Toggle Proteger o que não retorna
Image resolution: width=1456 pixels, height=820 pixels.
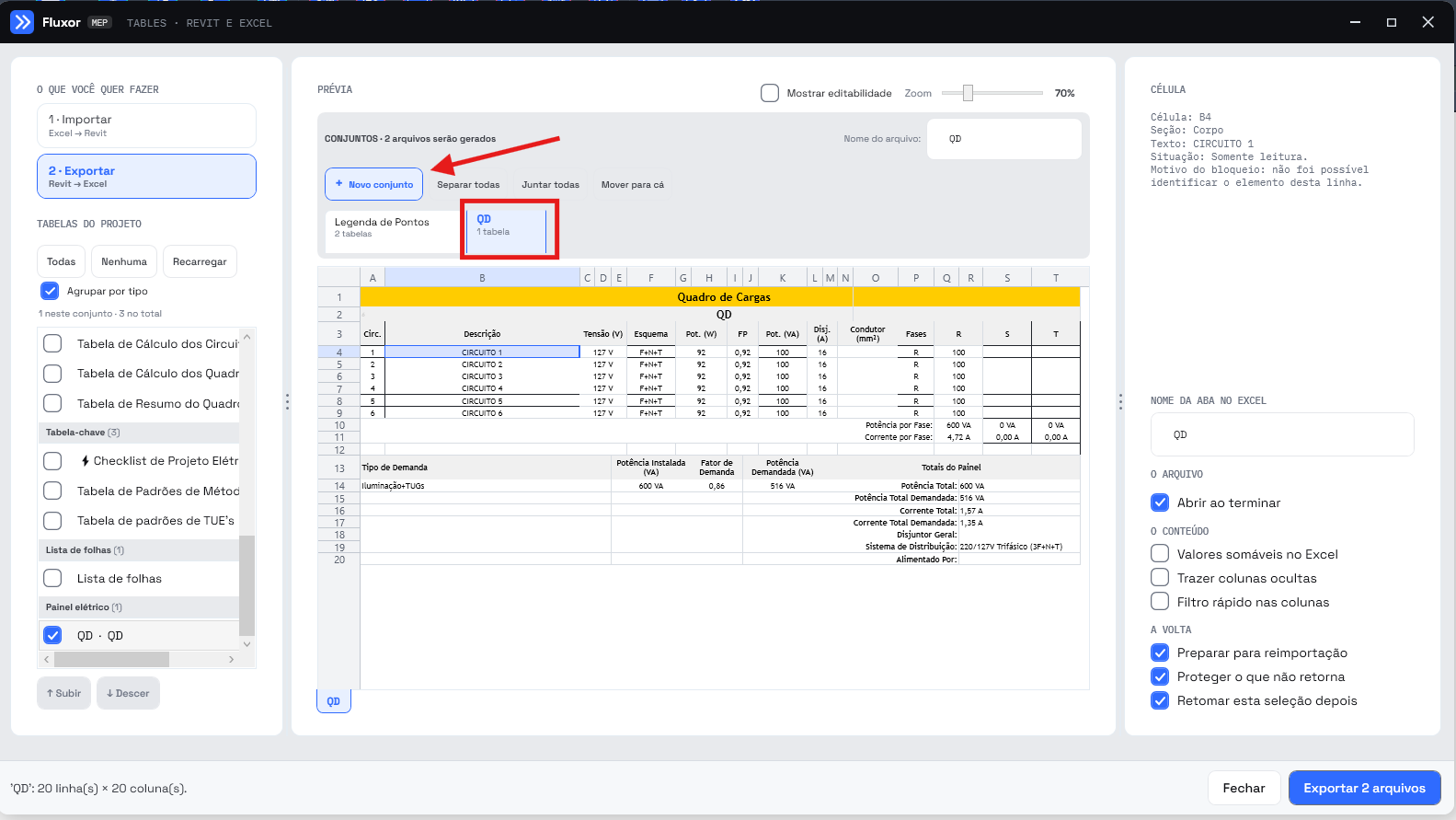coord(1160,676)
